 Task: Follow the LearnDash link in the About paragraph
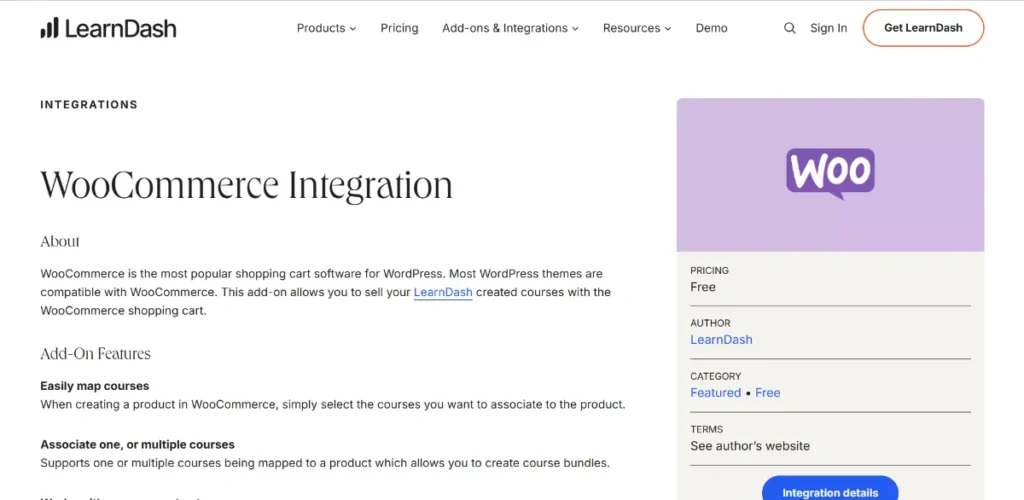click(x=443, y=292)
